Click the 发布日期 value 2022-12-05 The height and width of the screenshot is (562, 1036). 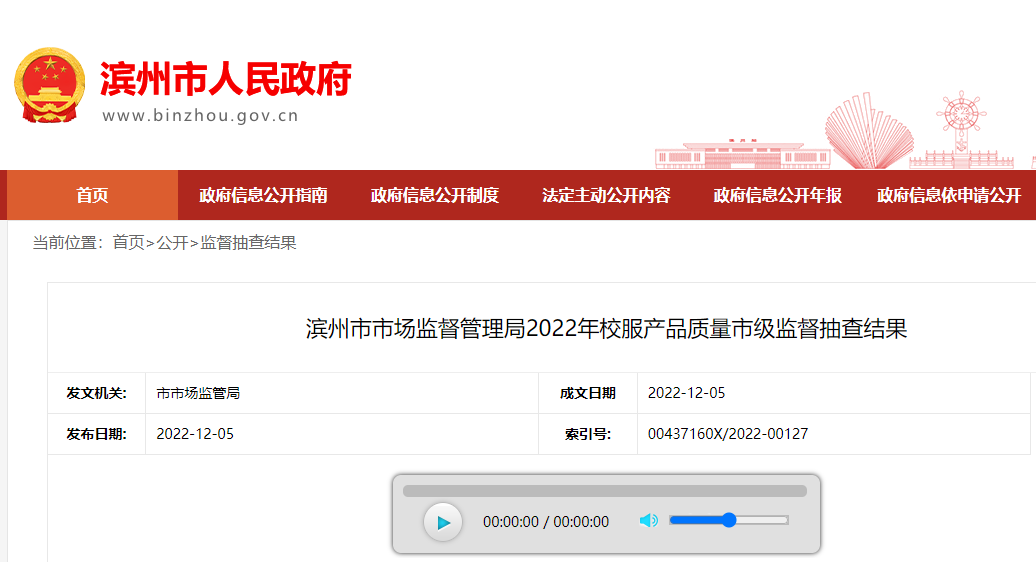[x=195, y=434]
